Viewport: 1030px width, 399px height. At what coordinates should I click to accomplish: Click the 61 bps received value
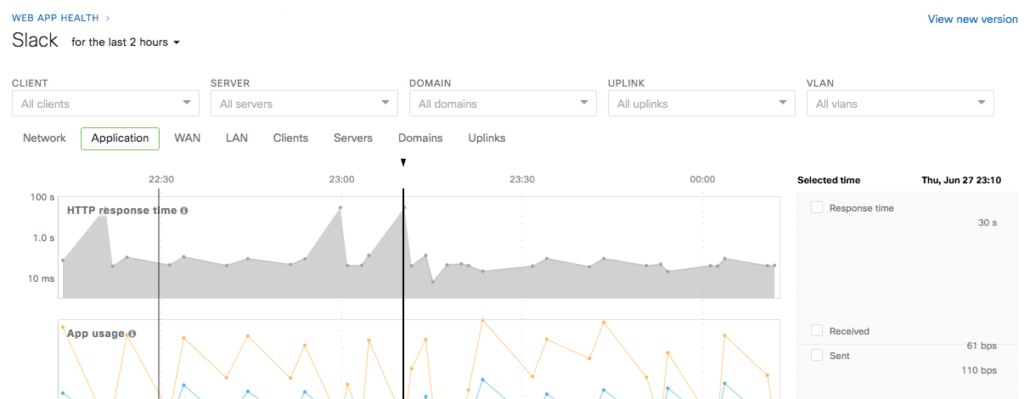982,345
